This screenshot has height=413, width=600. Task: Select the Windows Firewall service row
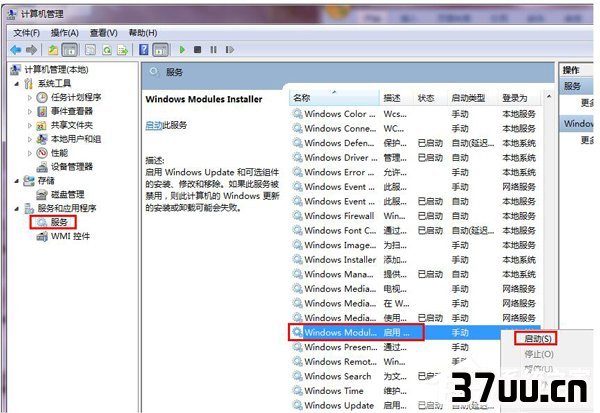coord(415,216)
